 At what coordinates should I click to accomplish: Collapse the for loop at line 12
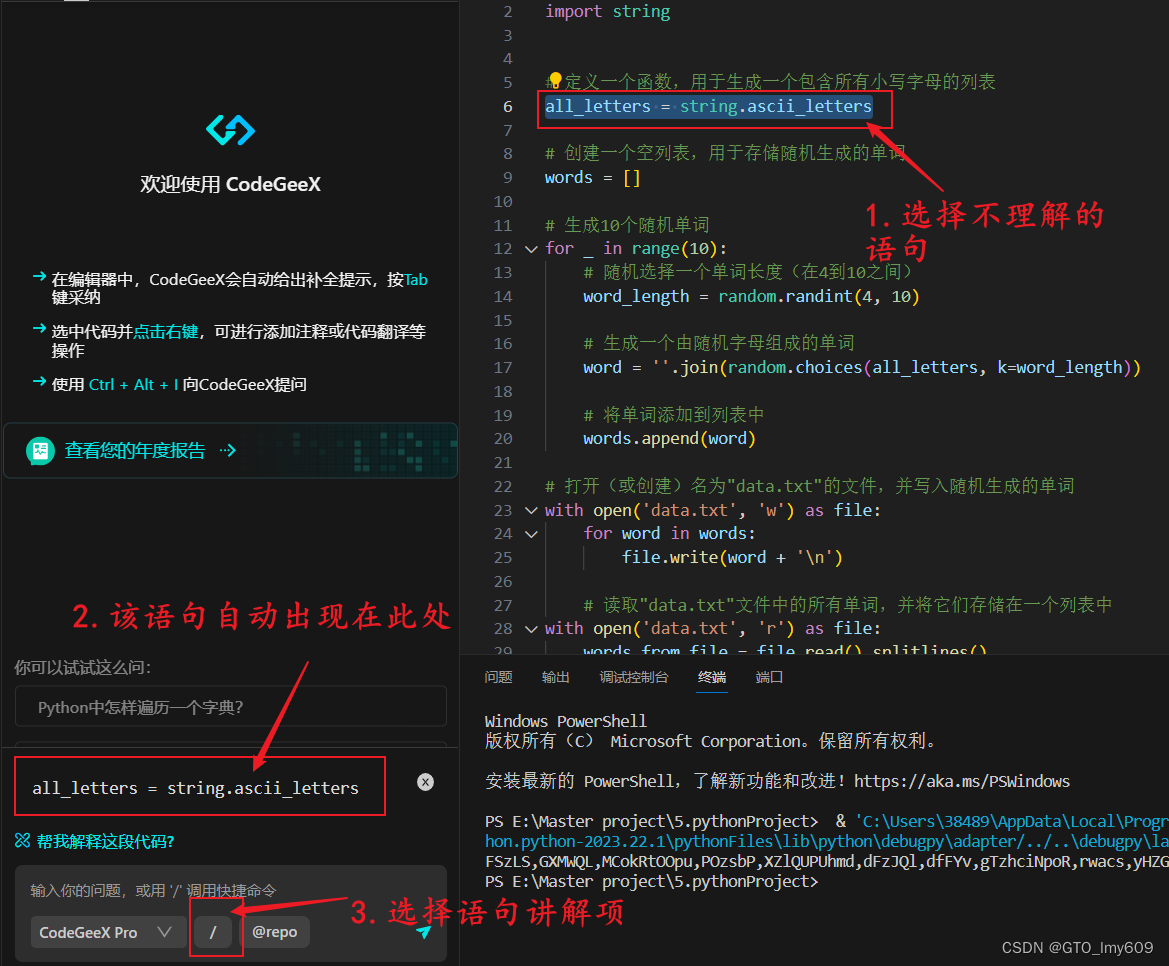tap(531, 249)
